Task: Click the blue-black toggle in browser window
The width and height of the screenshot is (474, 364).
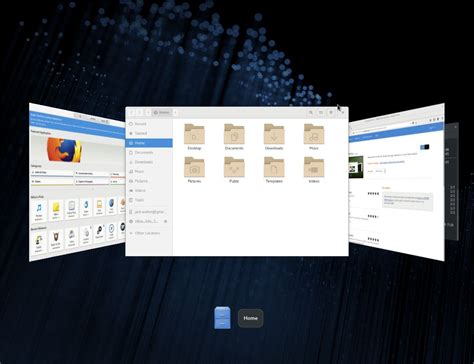Action: (x=424, y=147)
